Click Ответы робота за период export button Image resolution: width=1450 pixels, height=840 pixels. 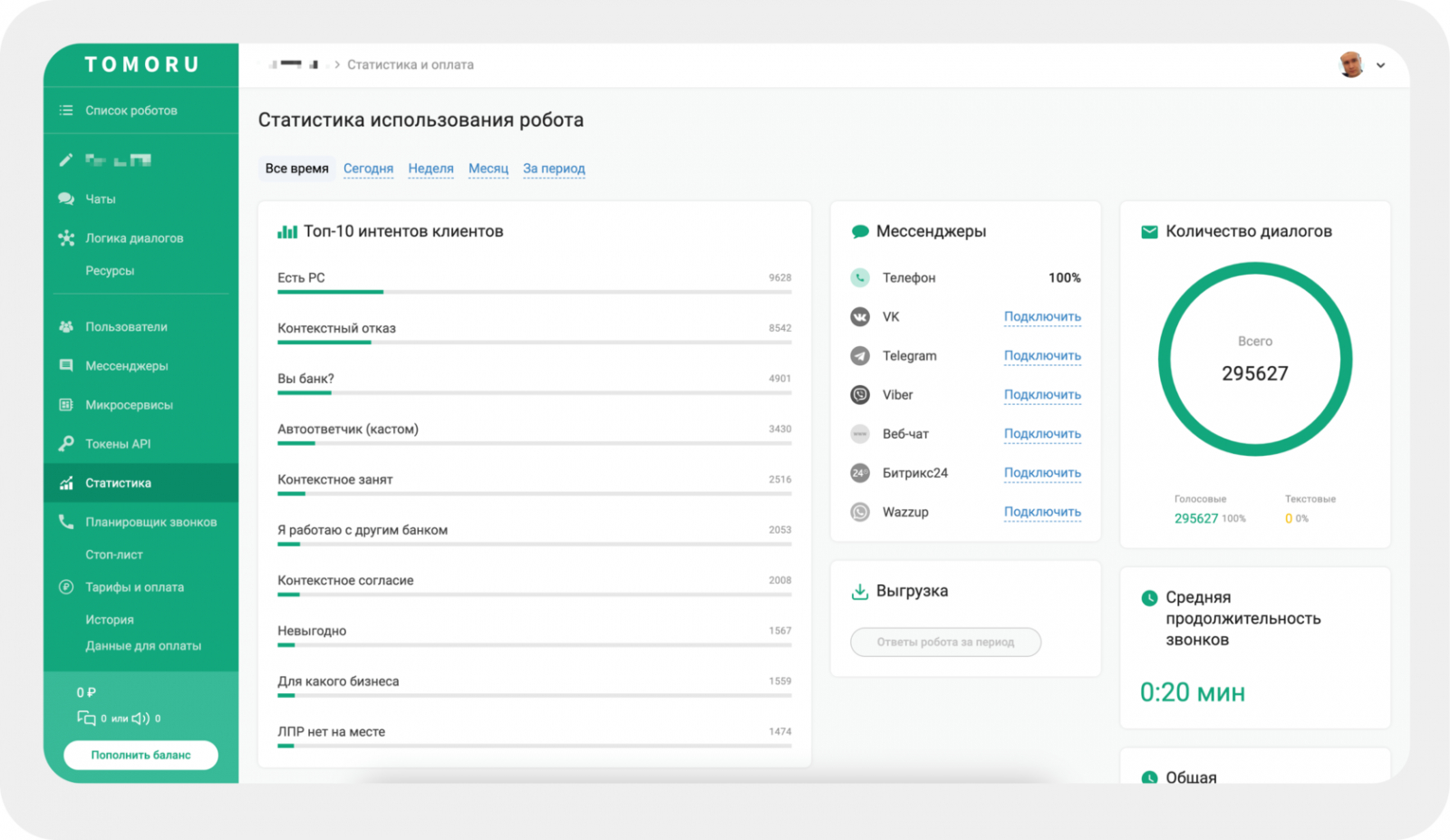(945, 642)
